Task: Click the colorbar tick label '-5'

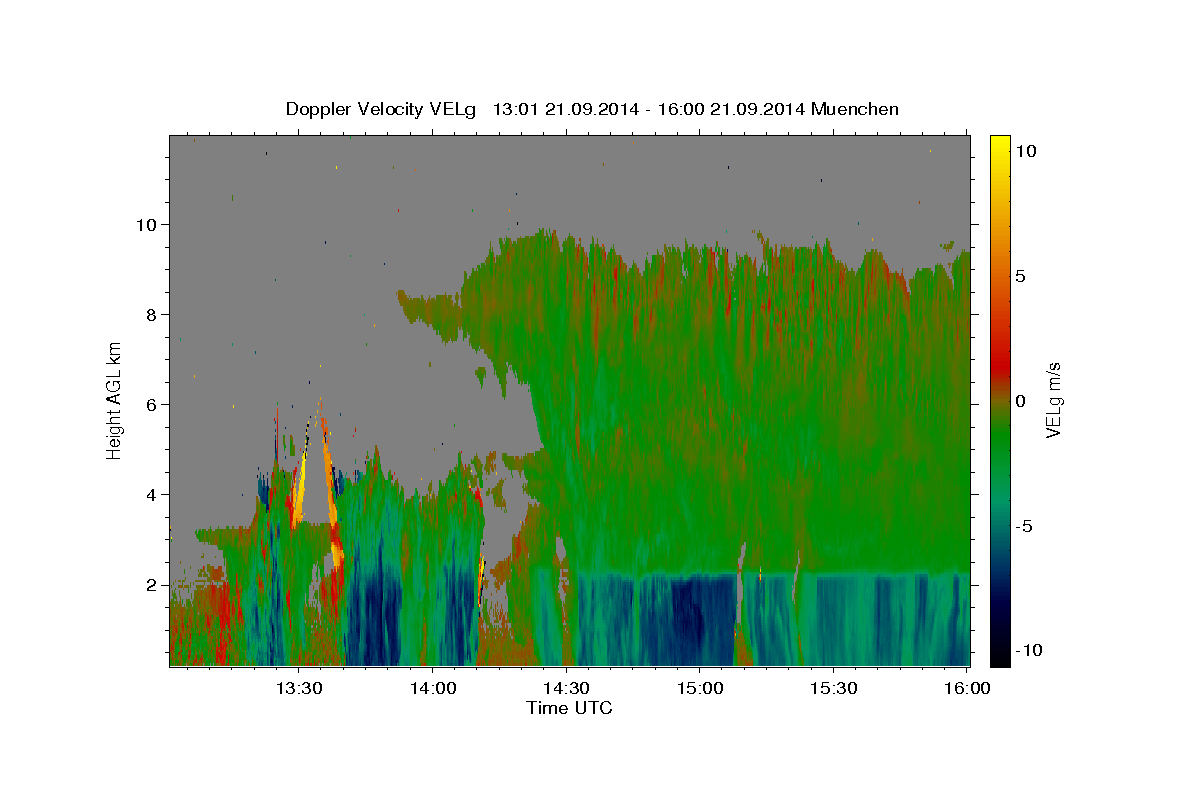Action: 1024,526
